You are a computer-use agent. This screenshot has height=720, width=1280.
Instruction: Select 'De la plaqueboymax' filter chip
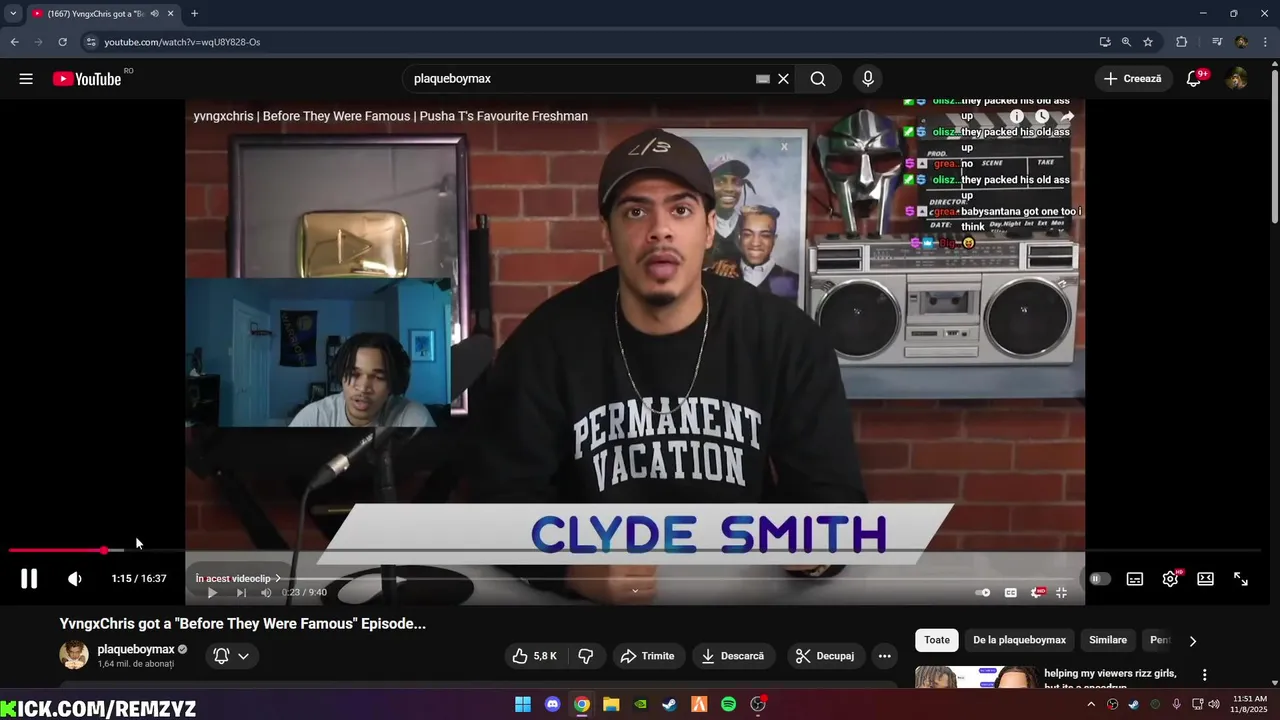(x=1019, y=640)
